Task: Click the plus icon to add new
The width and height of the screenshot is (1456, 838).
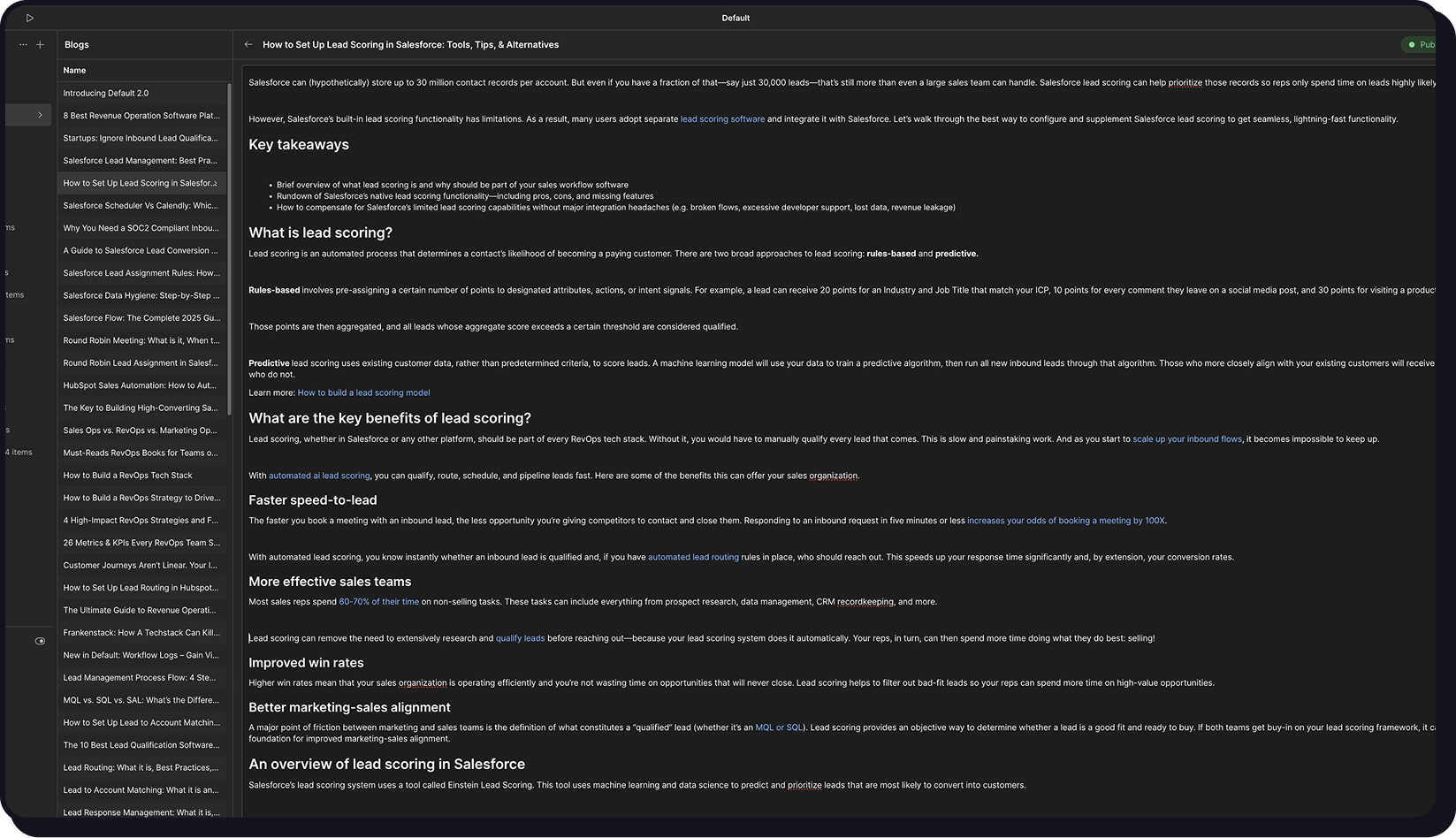Action: pyautogui.click(x=40, y=44)
